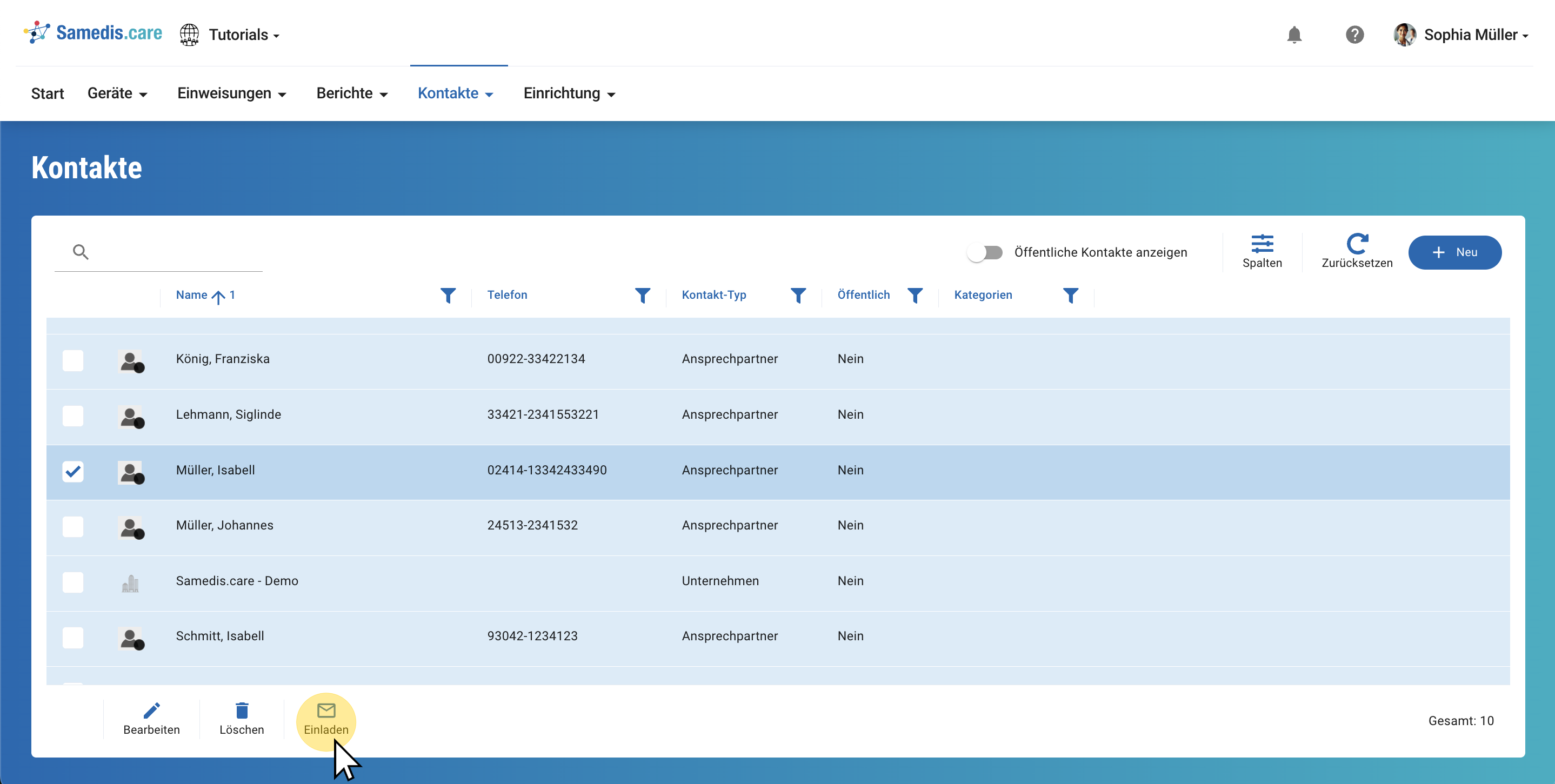The width and height of the screenshot is (1555, 784).
Task: Click the Bearbeiten pencil icon
Action: [151, 711]
